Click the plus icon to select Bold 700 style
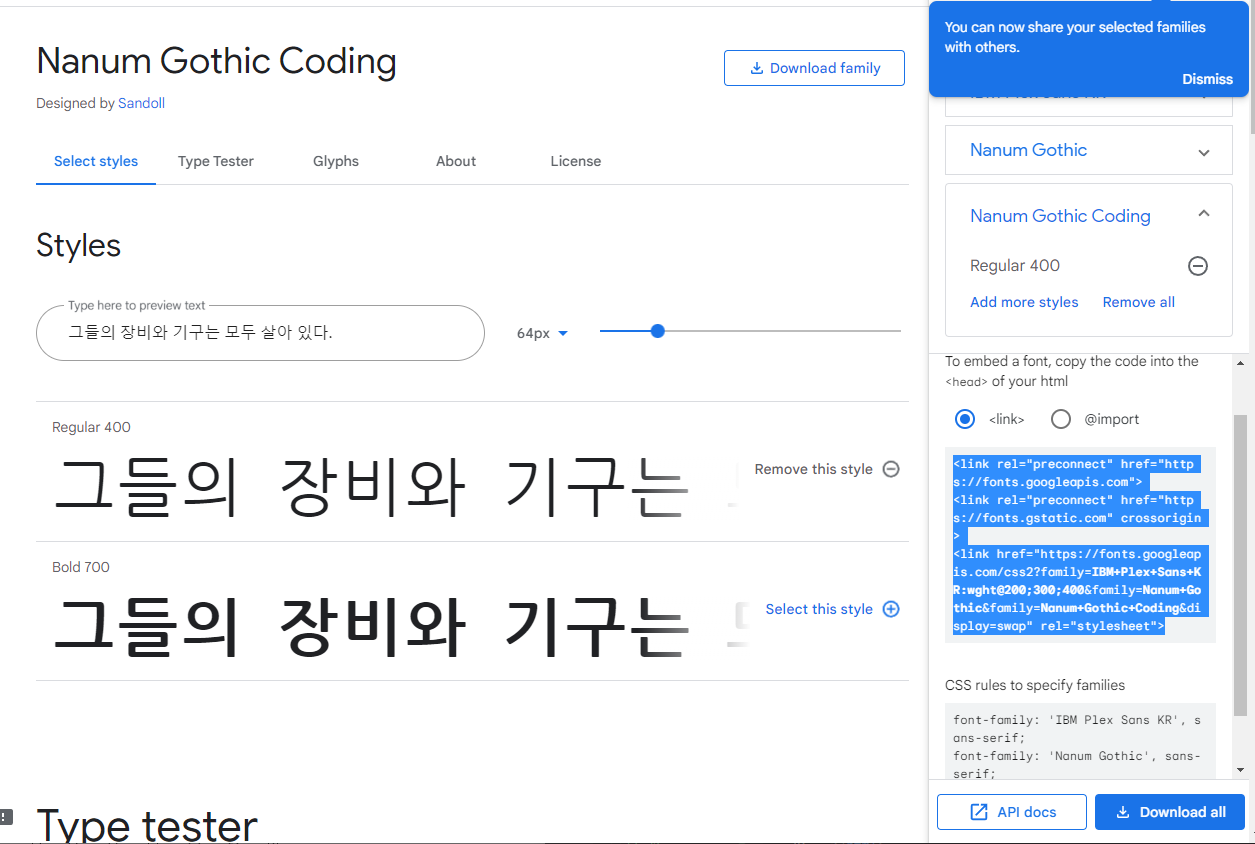The height and width of the screenshot is (844, 1255). coord(891,609)
